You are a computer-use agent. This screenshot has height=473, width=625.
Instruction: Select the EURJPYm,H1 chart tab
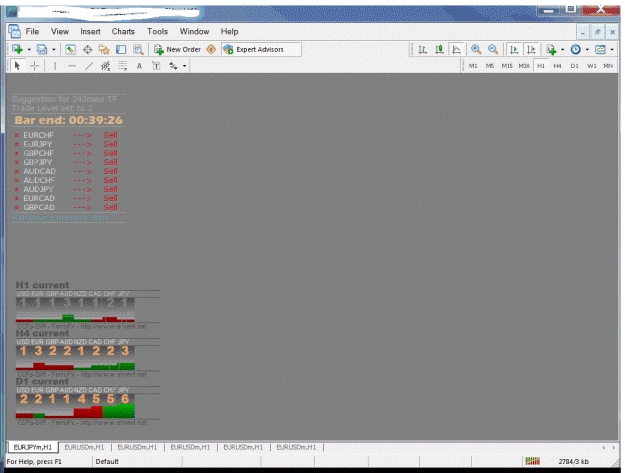tap(33, 447)
